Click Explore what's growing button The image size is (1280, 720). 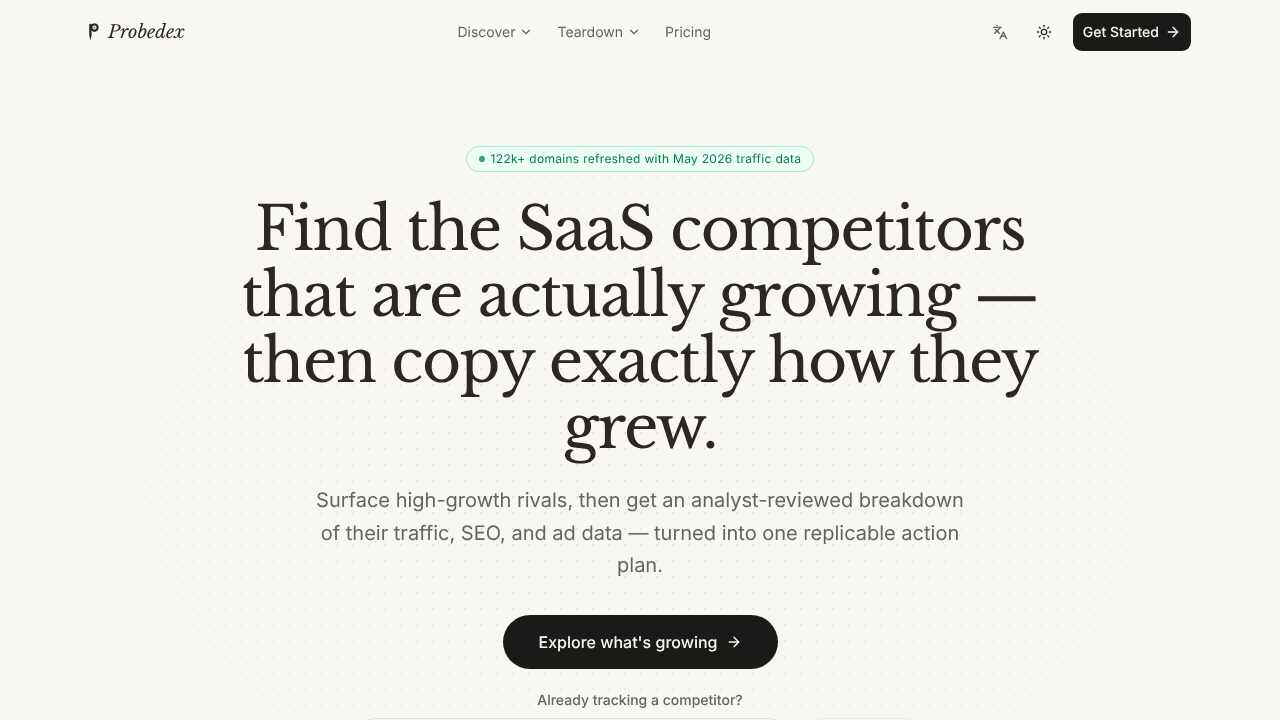[640, 642]
